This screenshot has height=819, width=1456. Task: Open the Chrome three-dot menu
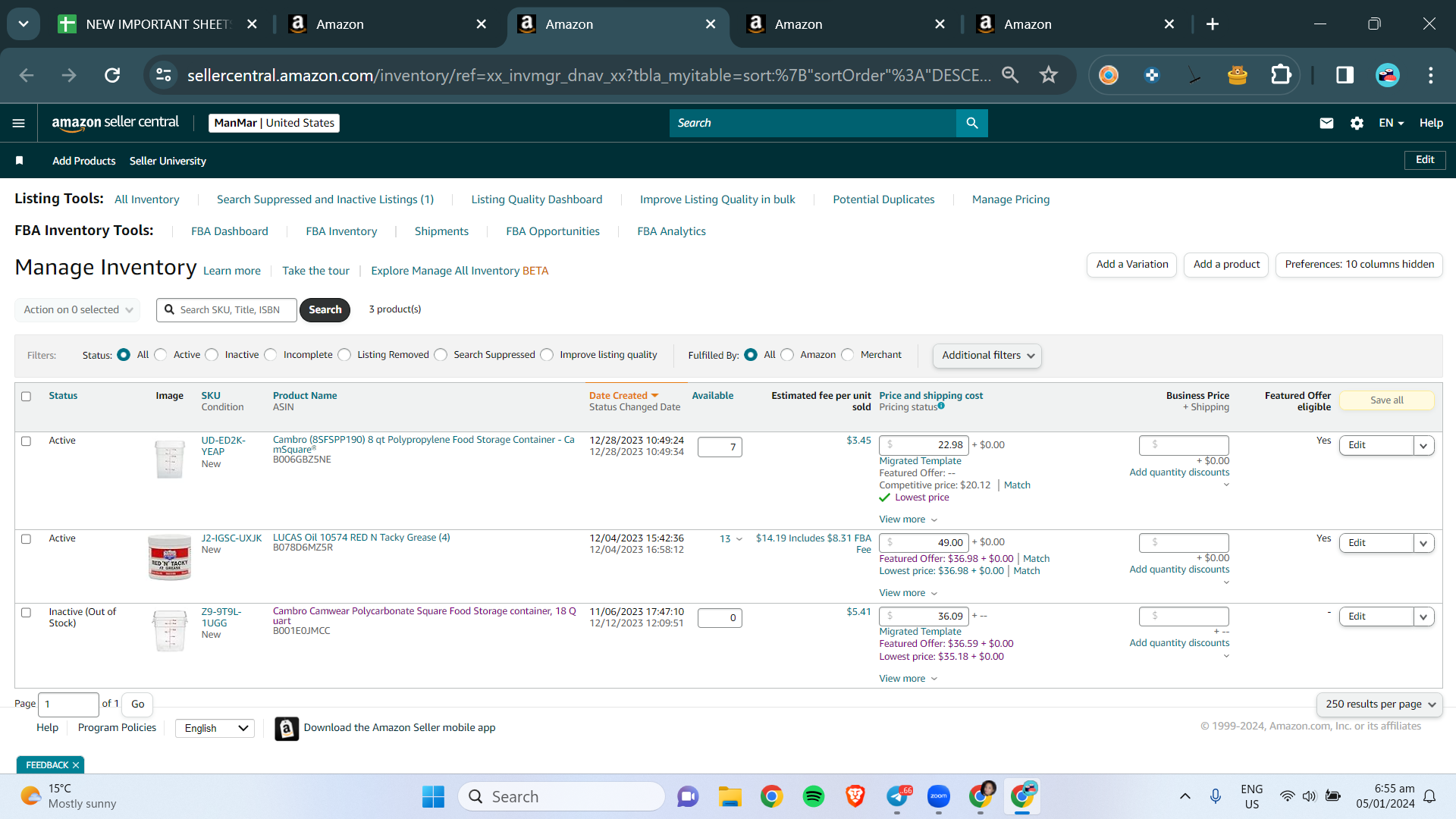[1431, 75]
